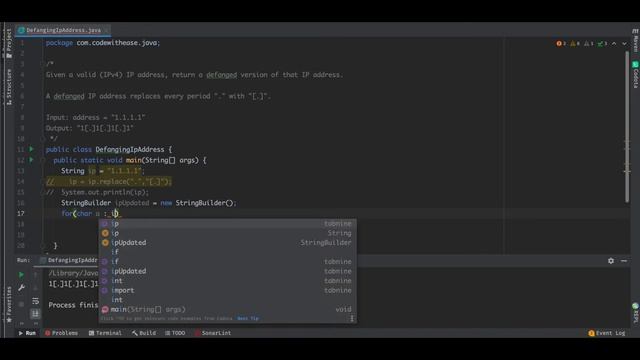Viewport: 640px width, 360px height.
Task: Go to previous highlighted error arrow
Action: point(614,44)
